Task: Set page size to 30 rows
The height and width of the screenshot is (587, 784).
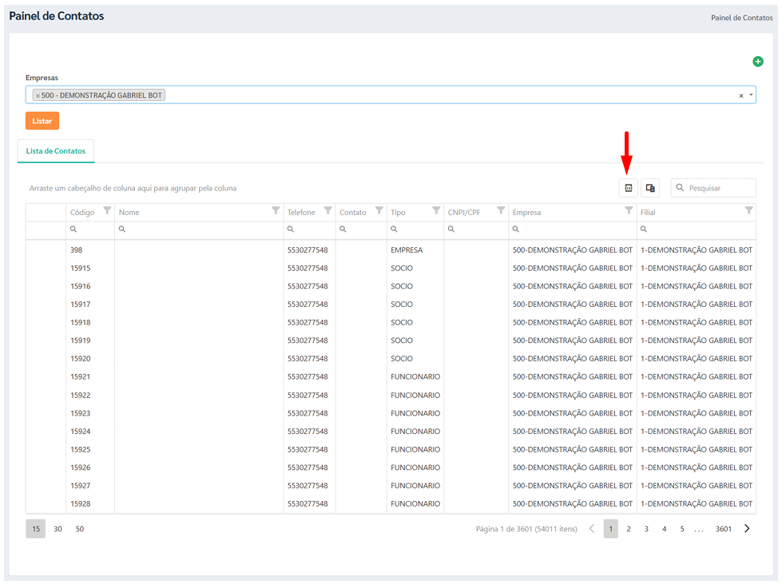Action: [58, 529]
